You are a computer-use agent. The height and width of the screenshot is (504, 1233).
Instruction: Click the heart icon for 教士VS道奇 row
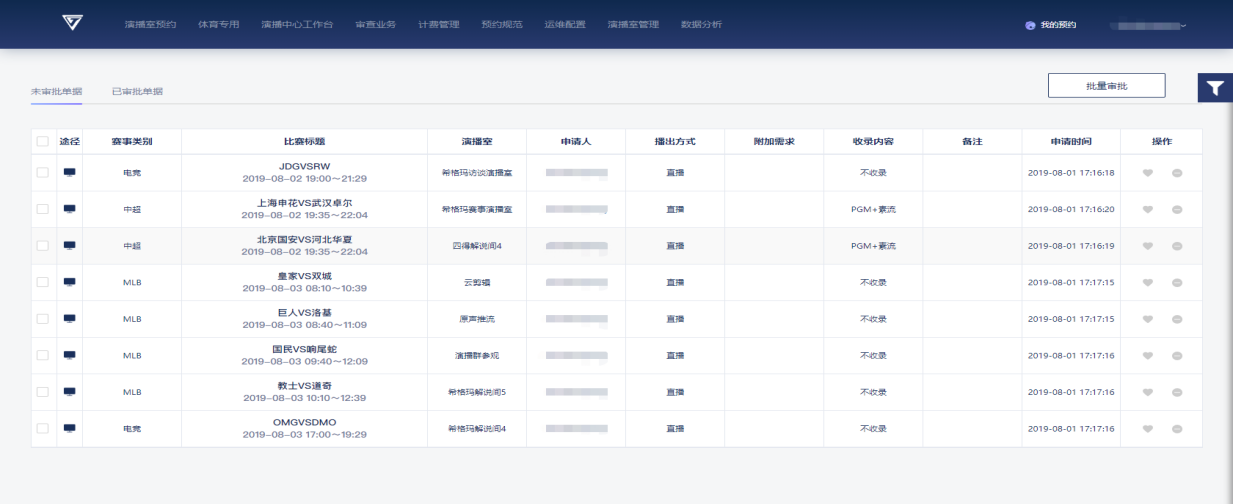click(x=1148, y=391)
